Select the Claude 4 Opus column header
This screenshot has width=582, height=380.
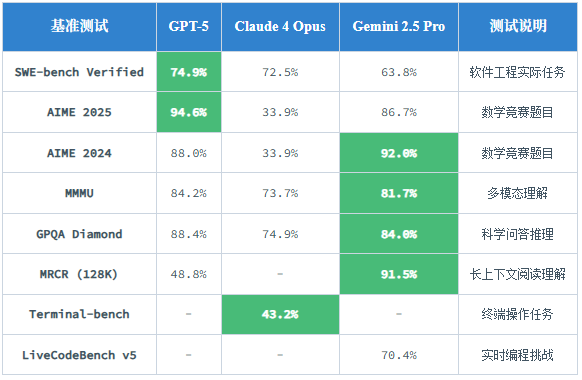(x=280, y=26)
